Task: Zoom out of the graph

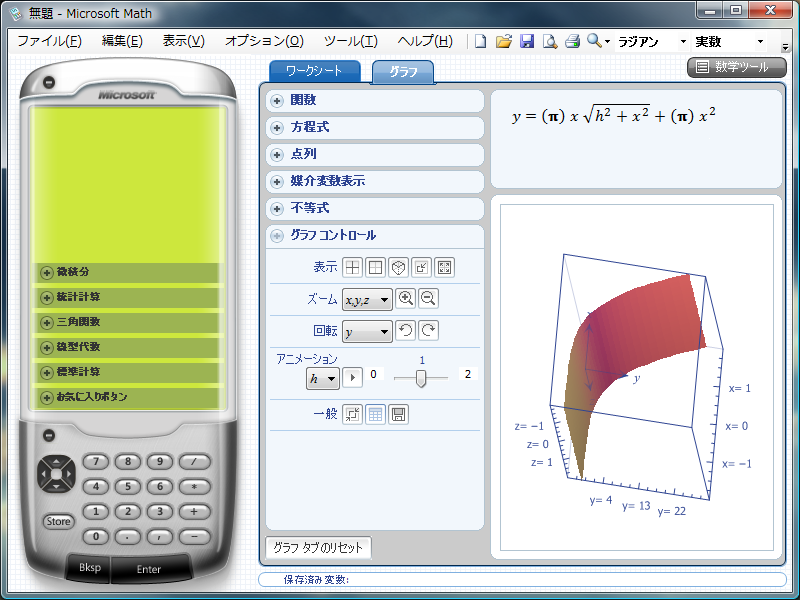Action: [x=429, y=299]
